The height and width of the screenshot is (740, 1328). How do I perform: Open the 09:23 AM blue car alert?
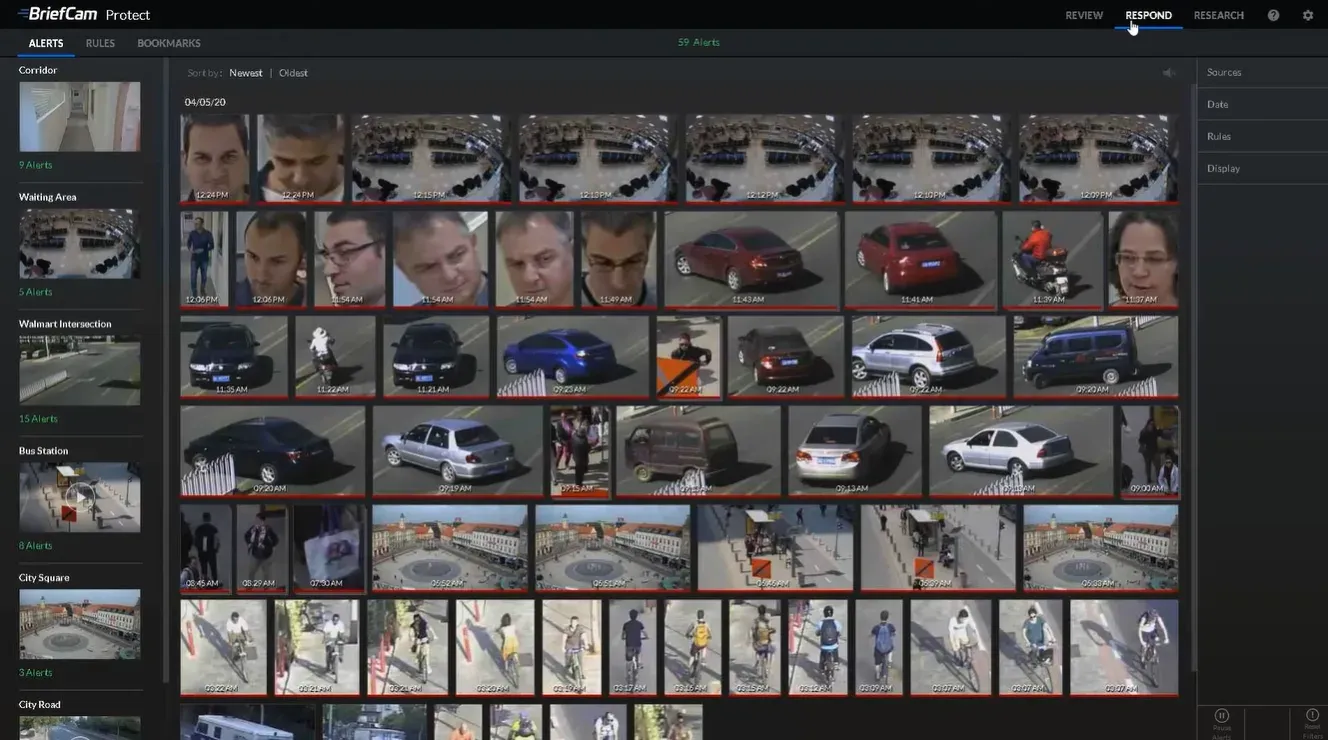[573, 357]
